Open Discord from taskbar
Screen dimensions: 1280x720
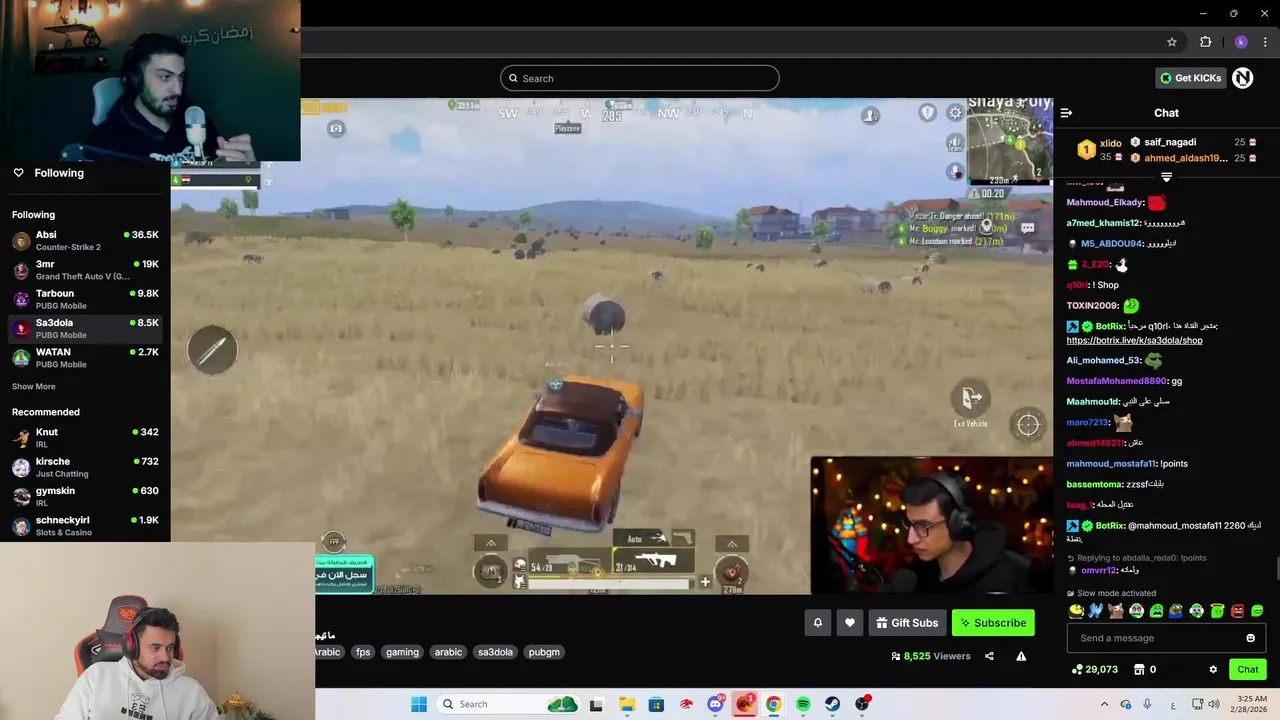click(715, 704)
